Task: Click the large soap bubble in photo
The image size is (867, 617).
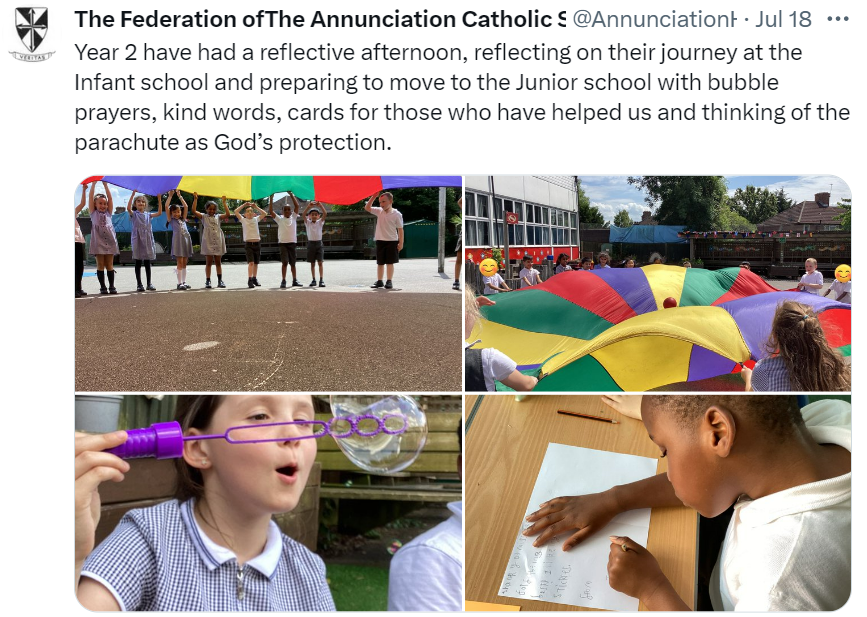Action: 379,433
